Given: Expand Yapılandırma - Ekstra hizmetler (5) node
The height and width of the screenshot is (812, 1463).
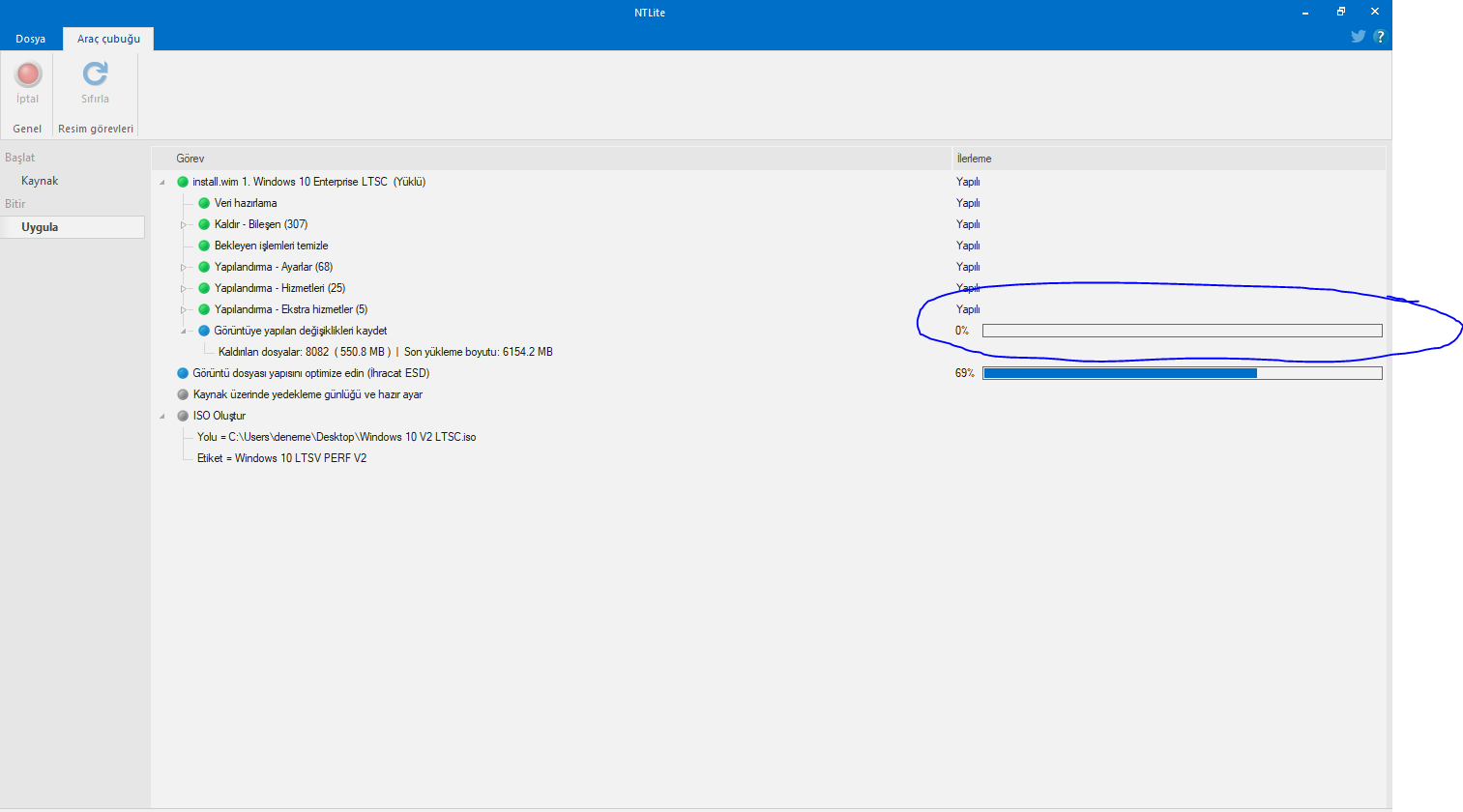Looking at the screenshot, I should 183,310.
